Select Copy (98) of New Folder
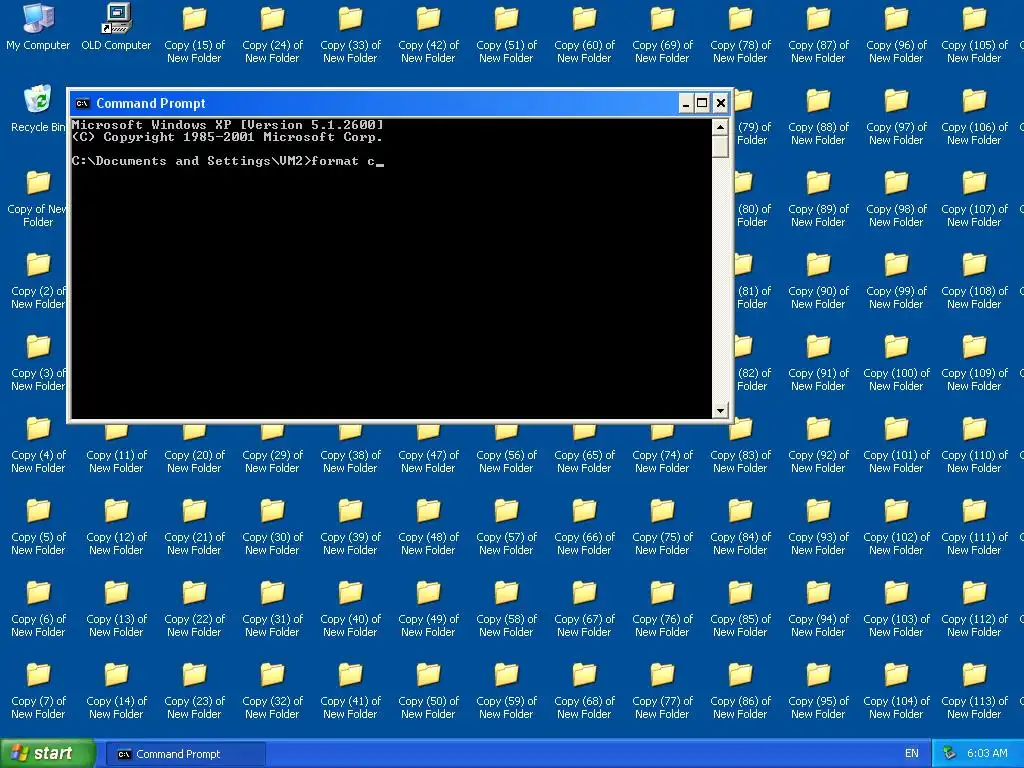 pos(896,198)
